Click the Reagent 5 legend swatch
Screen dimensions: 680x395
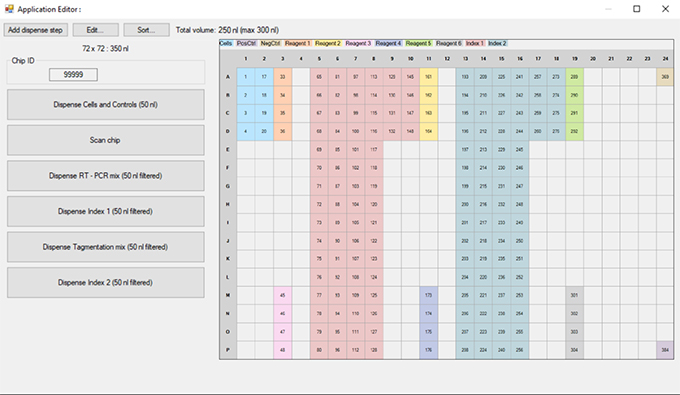coord(418,43)
